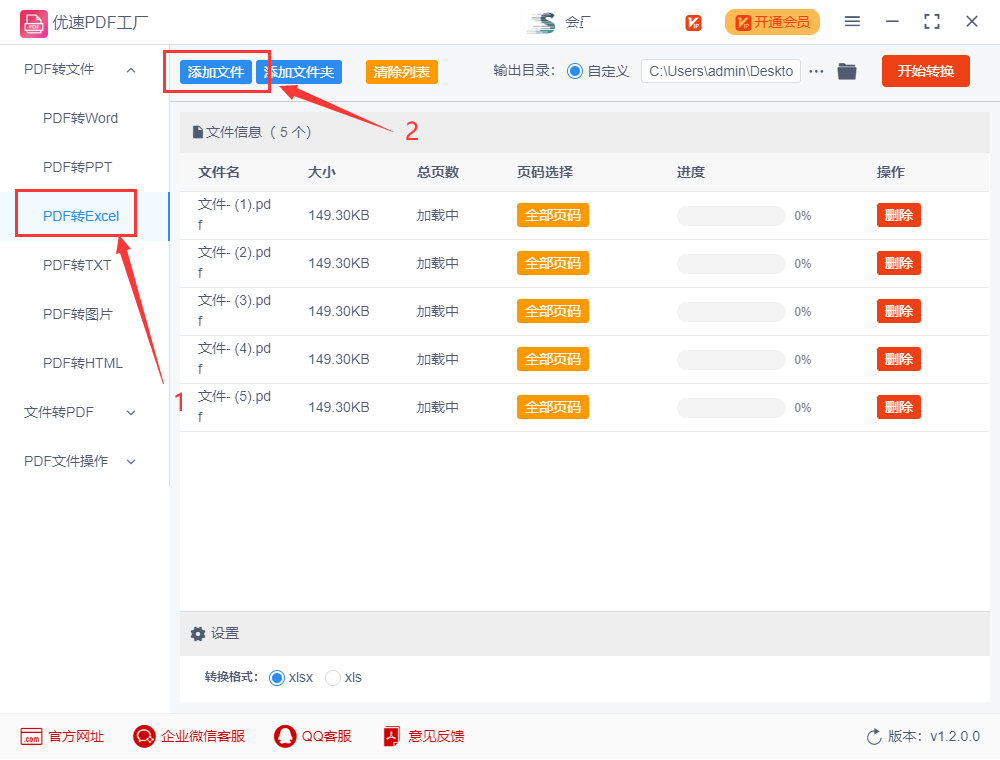Click the 官方网址 link text

pyautogui.click(x=76, y=737)
